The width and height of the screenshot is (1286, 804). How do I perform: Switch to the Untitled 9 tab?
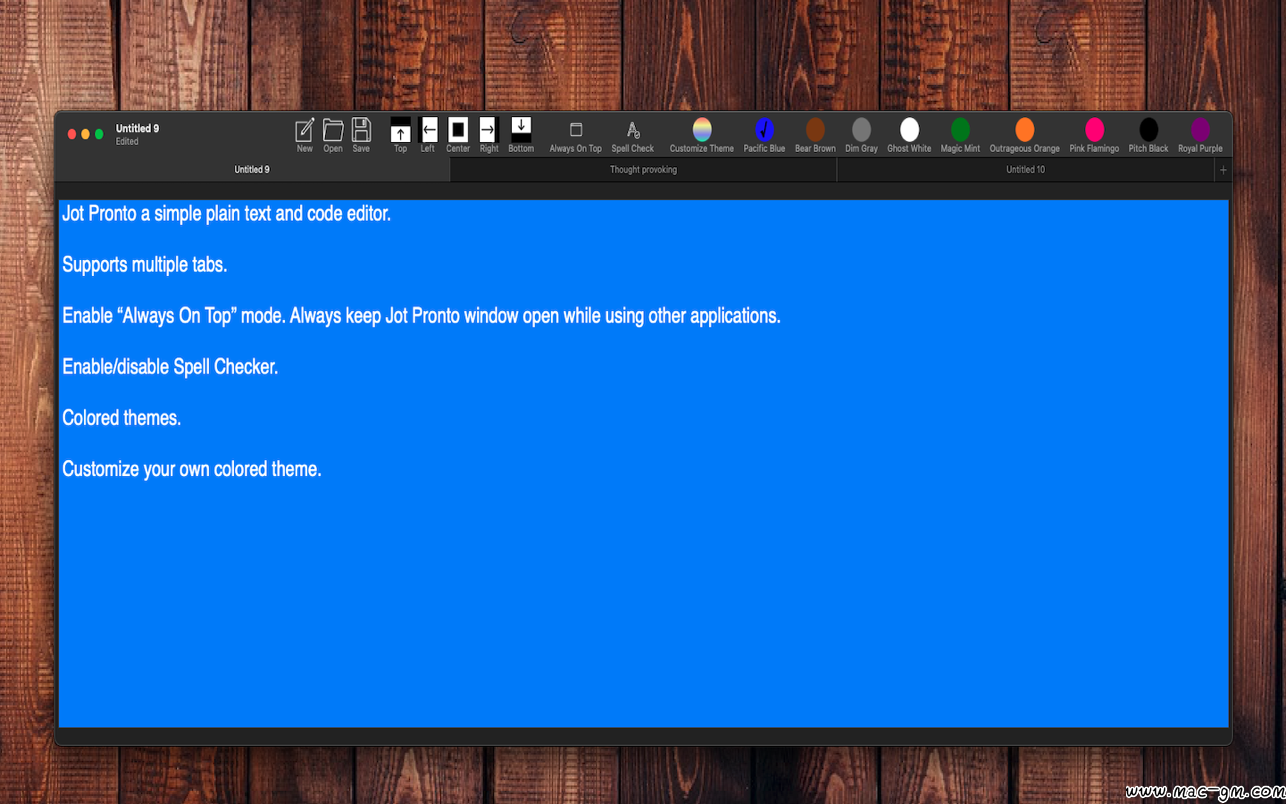(x=252, y=170)
